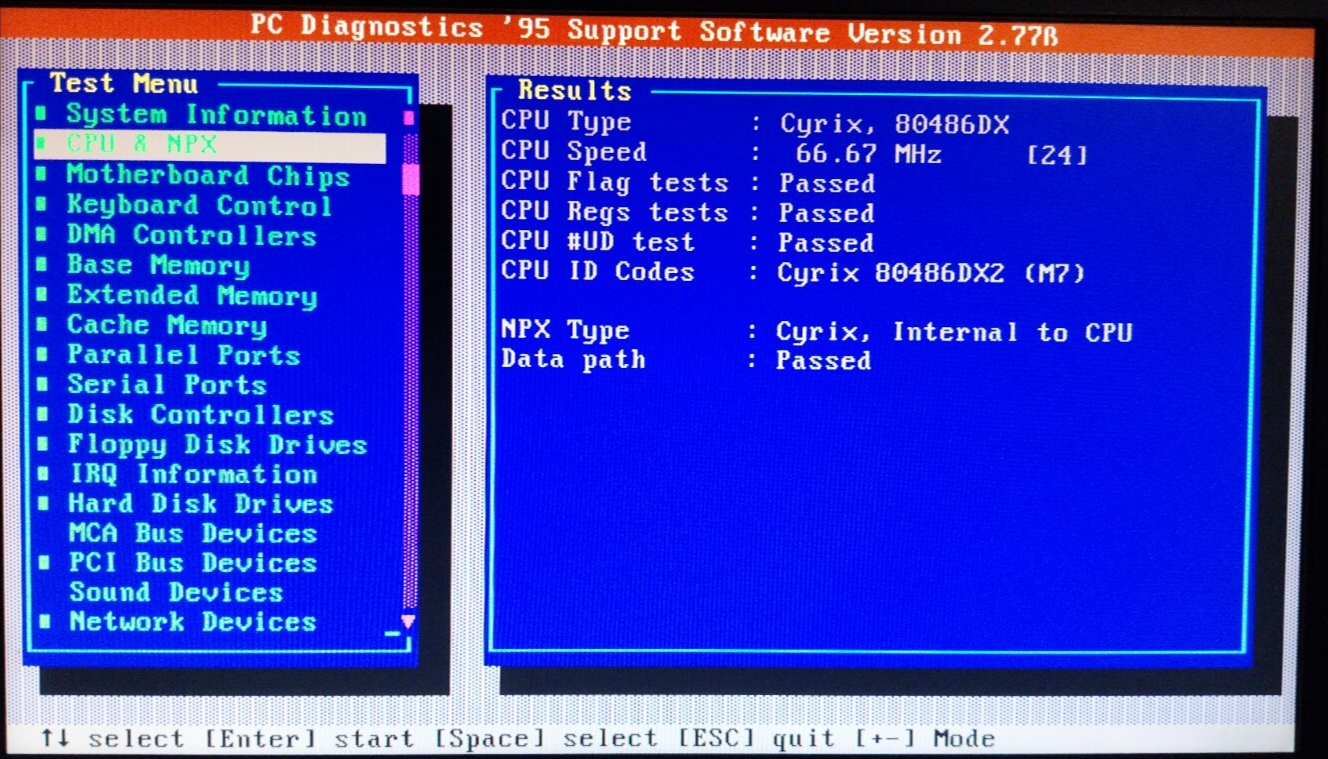This screenshot has width=1328, height=759.
Task: Click the CPU Speed value '66.67 MHz'
Action: pos(868,155)
